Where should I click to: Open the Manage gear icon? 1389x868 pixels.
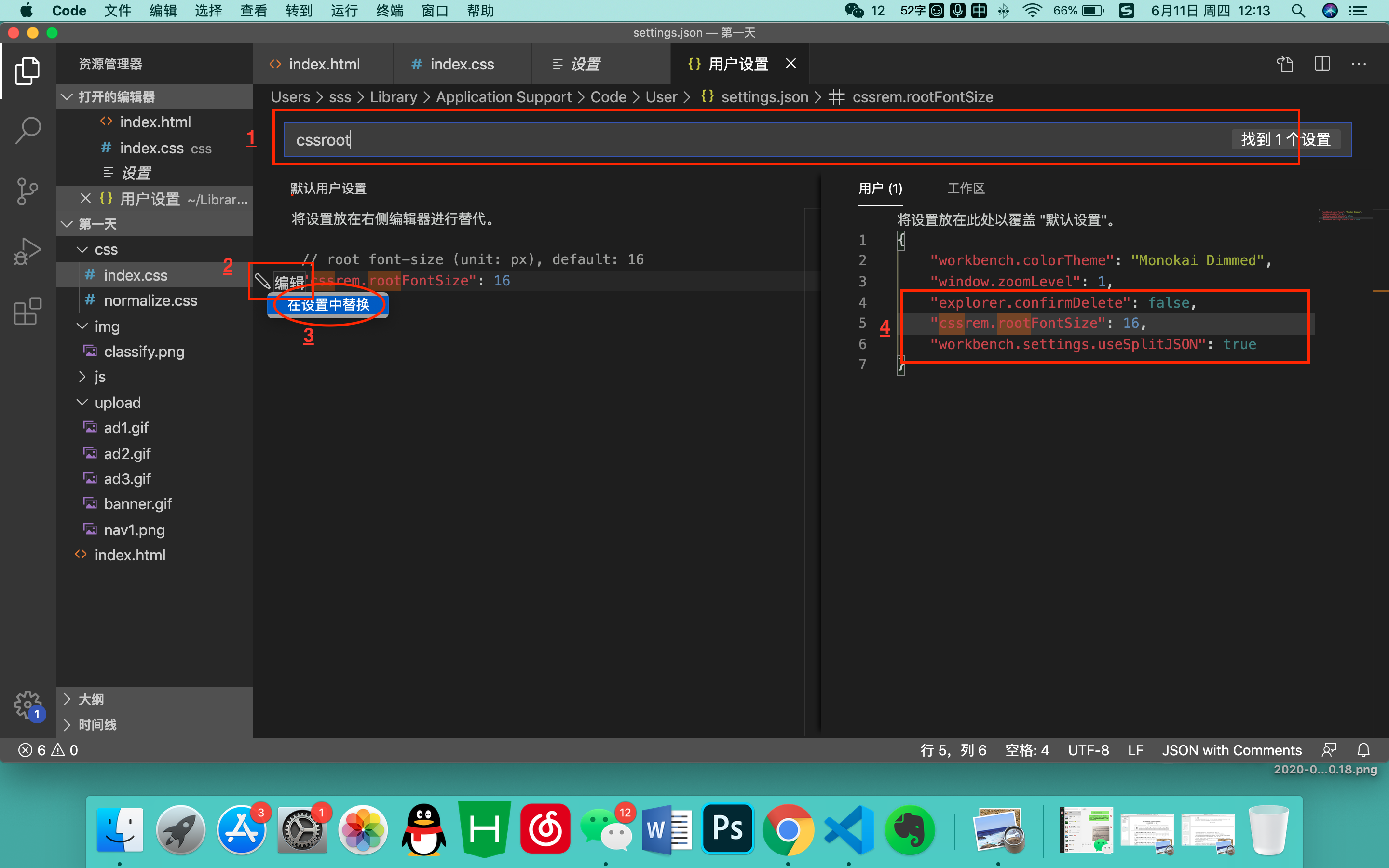[x=27, y=705]
